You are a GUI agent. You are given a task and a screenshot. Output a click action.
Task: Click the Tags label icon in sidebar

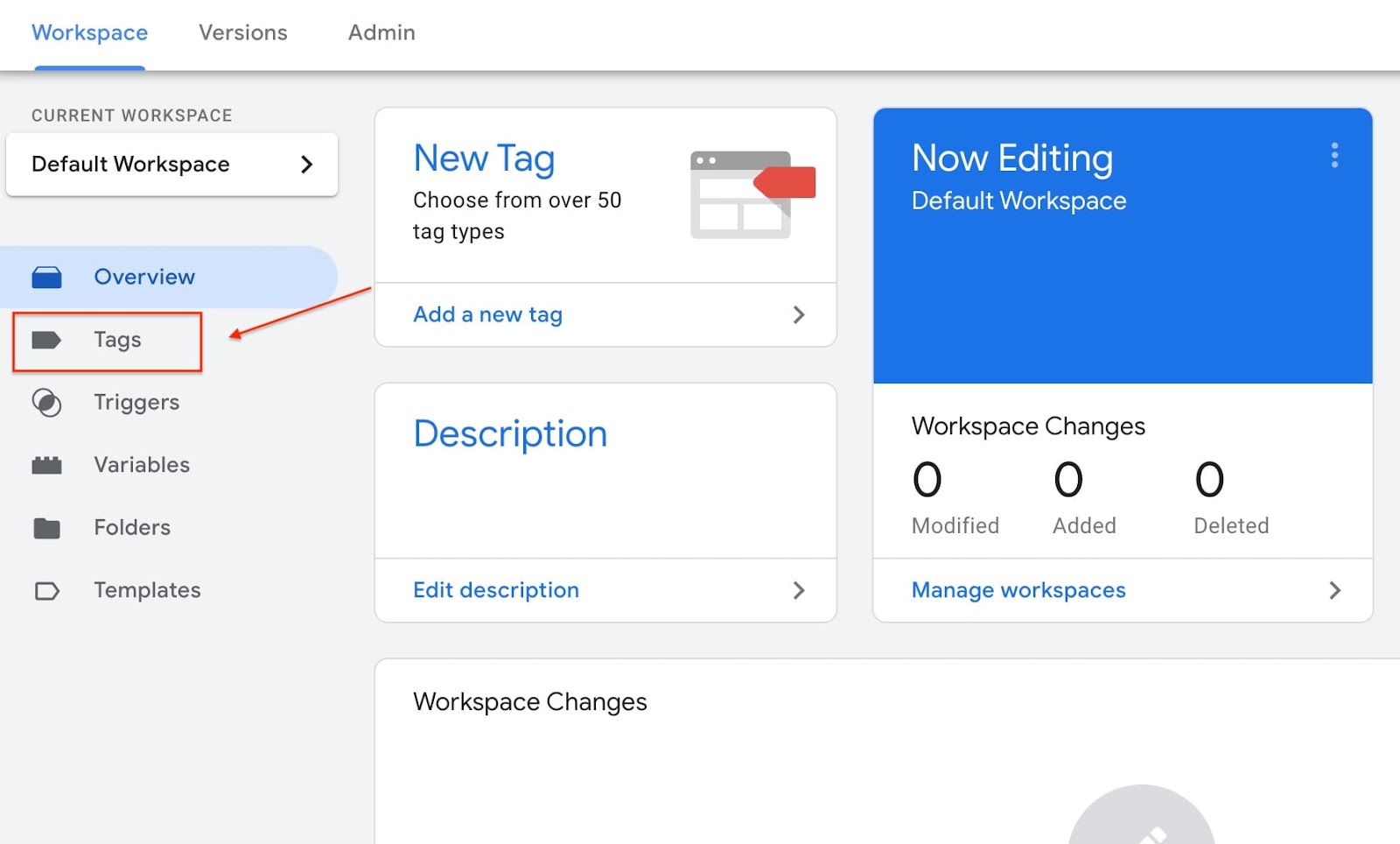click(x=46, y=340)
